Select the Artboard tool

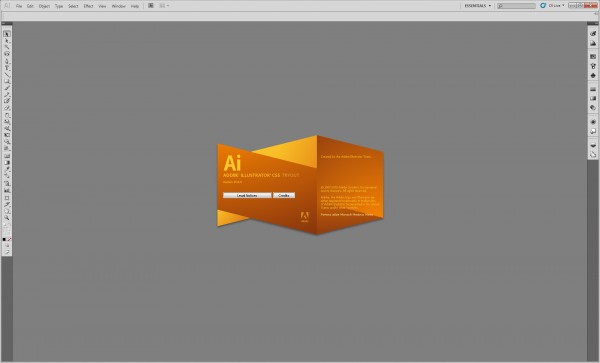pos(7,198)
